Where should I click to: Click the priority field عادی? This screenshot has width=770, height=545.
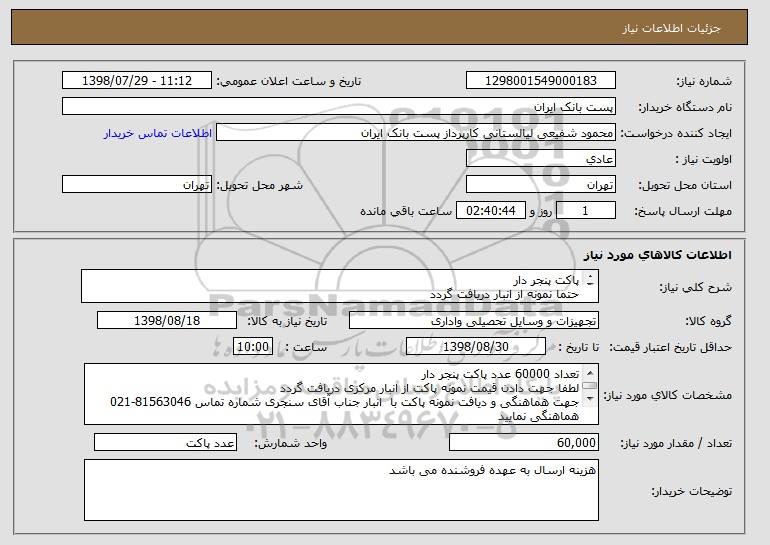(x=541, y=159)
